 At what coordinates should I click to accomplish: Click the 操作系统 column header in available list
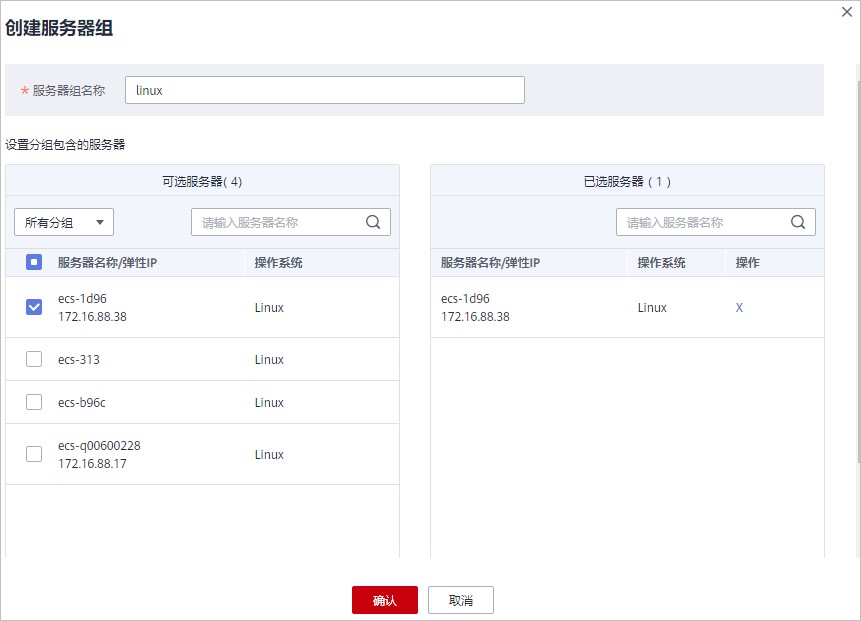(x=278, y=263)
